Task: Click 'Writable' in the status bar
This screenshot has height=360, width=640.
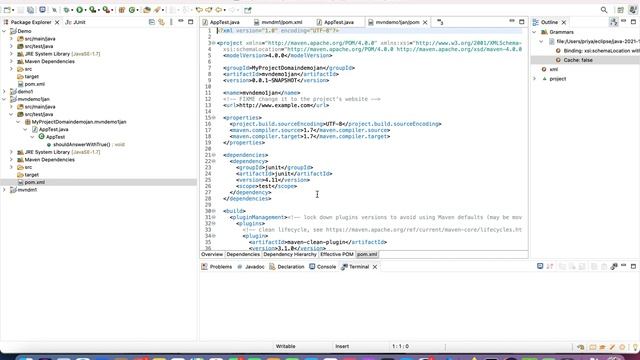Action: pyautogui.click(x=285, y=346)
